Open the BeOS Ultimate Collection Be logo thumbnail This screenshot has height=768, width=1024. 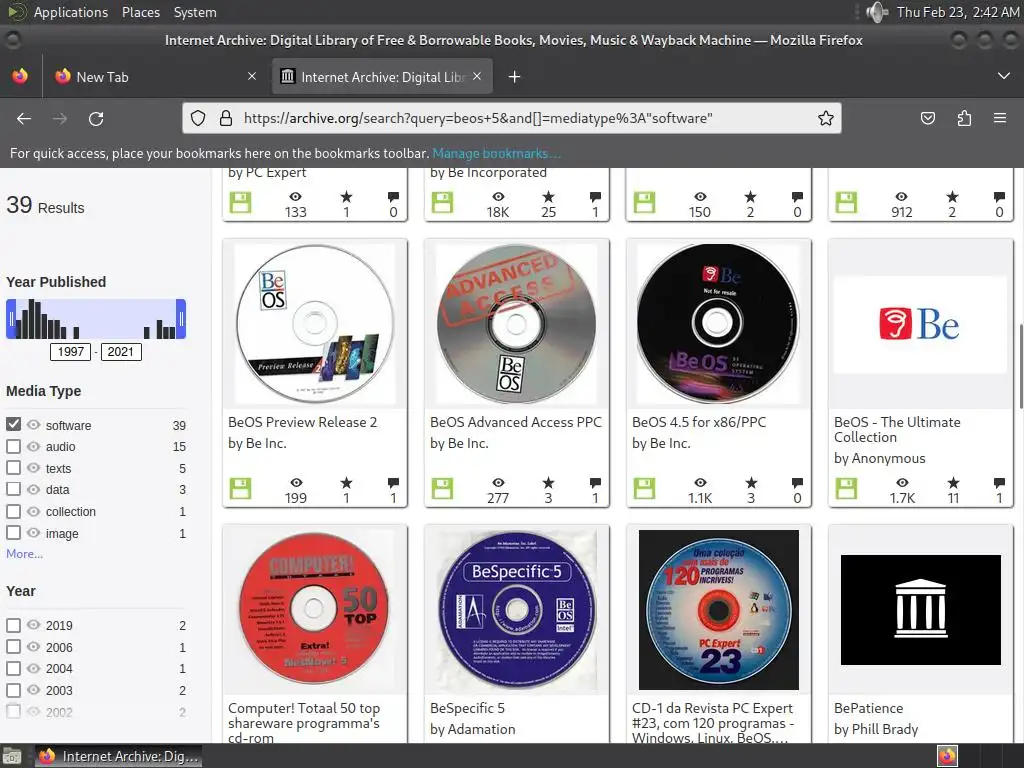click(x=920, y=324)
